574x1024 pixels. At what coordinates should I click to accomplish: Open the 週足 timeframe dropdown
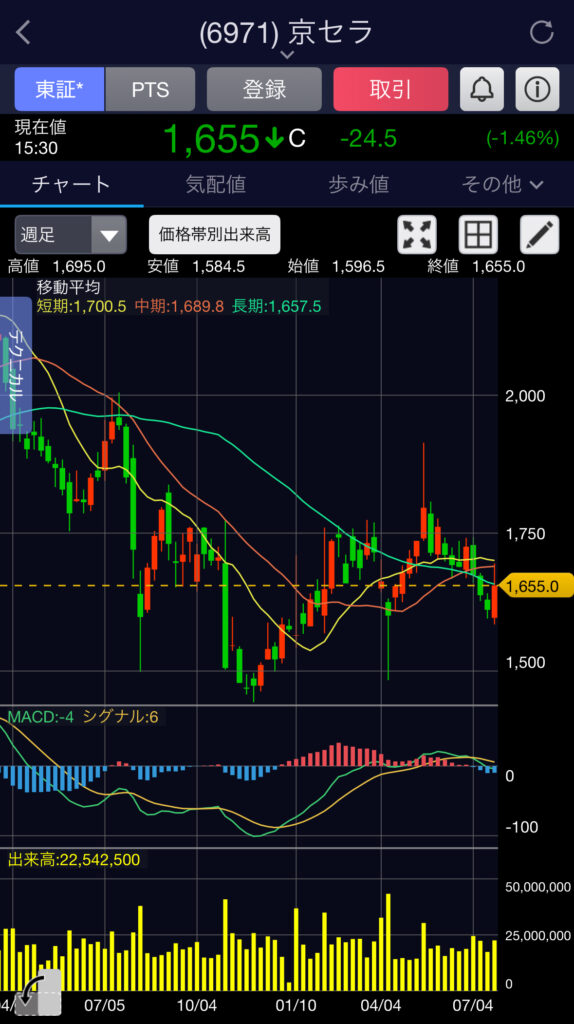71,234
